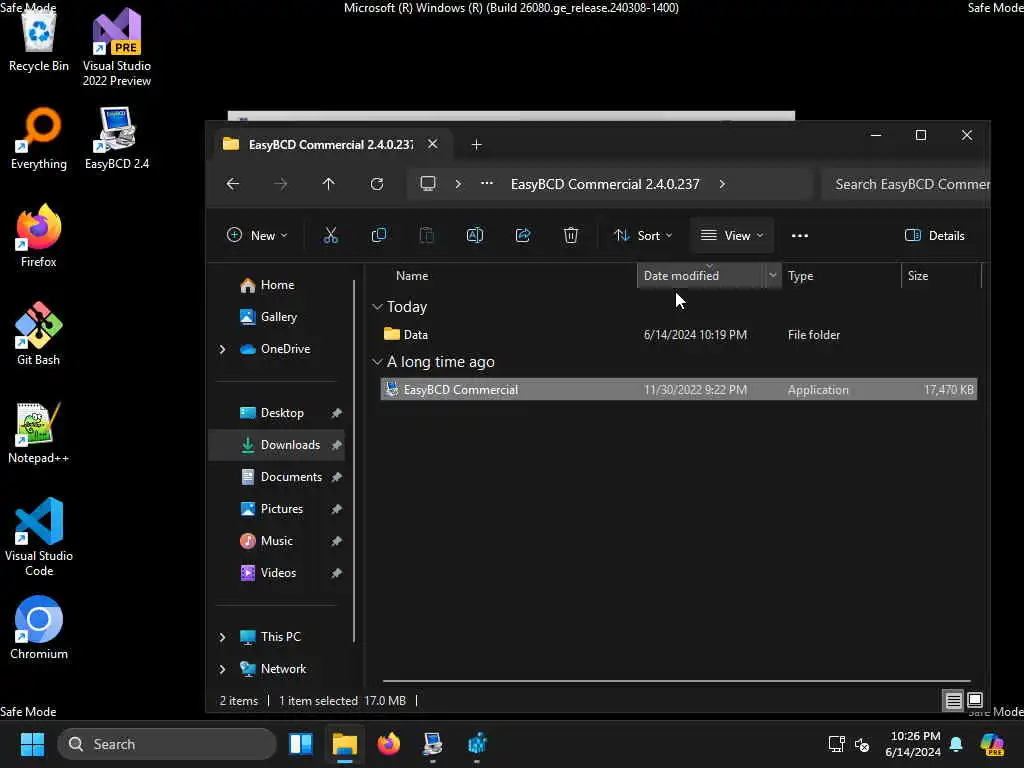This screenshot has width=1024, height=768.
Task: Expand the OneDrive tree node
Action: coord(222,349)
